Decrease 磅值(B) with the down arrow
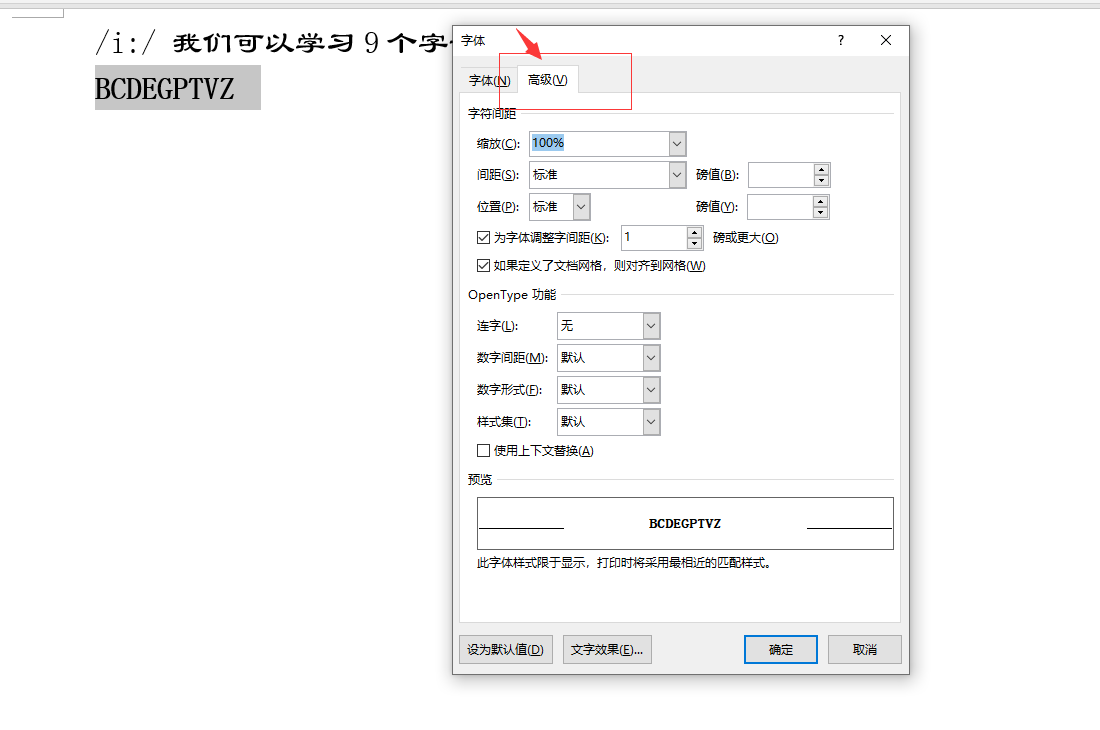This screenshot has height=730, width=1100. [821, 181]
